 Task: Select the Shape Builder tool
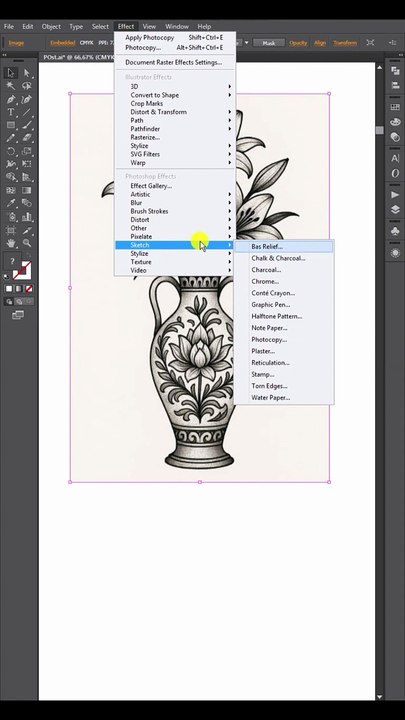point(11,177)
